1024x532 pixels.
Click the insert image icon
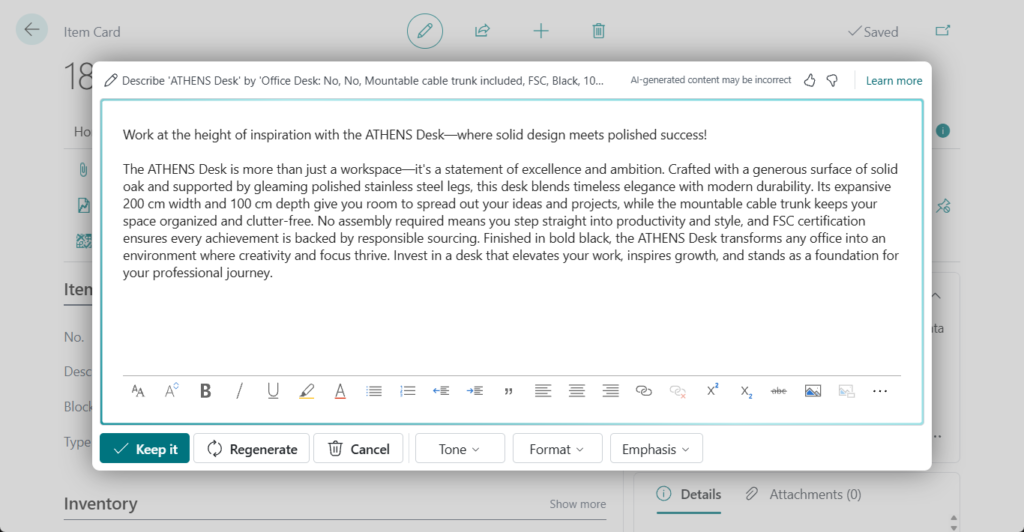click(812, 391)
